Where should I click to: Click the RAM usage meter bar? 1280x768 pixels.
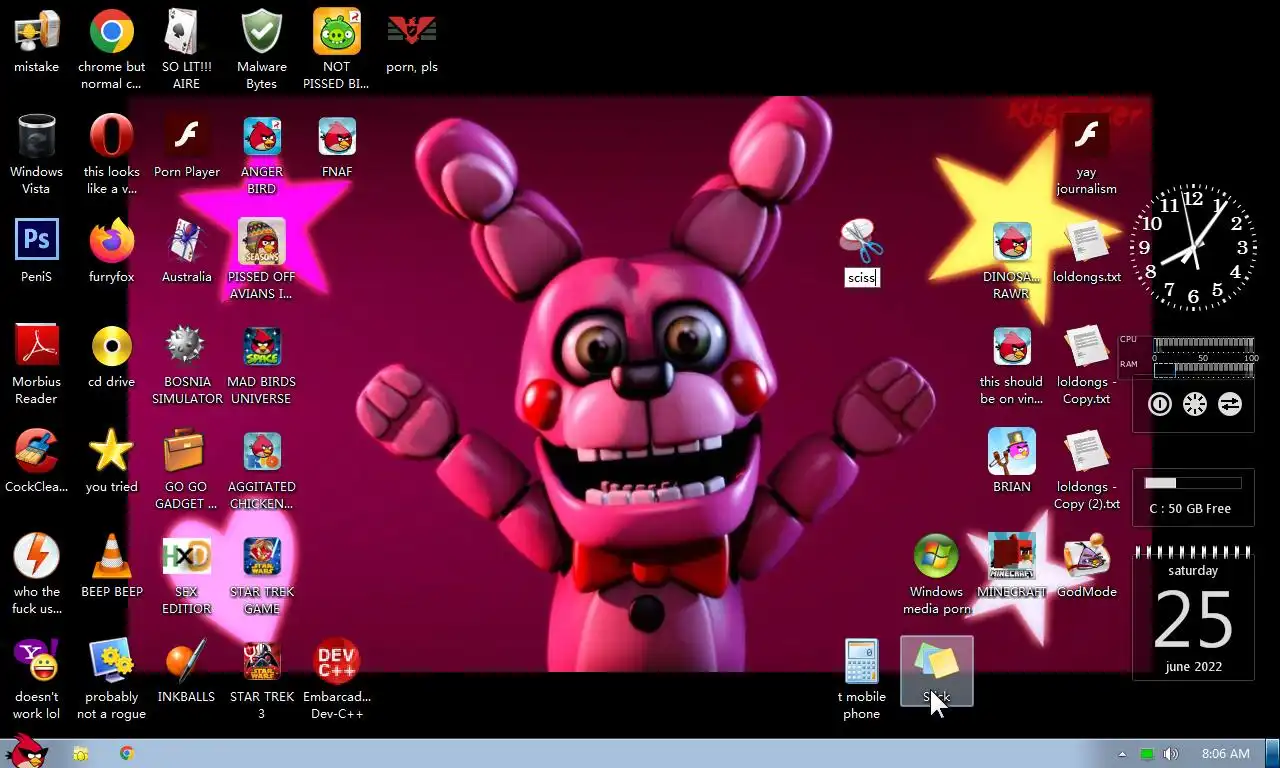[x=1204, y=368]
